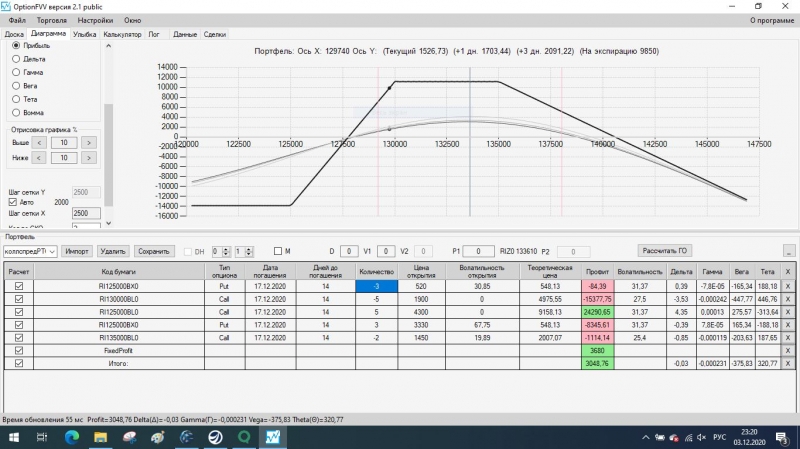Screen dimensions: 800x449
Task: Decrease the Ниже percentage with left arrow
Action: click(39, 158)
